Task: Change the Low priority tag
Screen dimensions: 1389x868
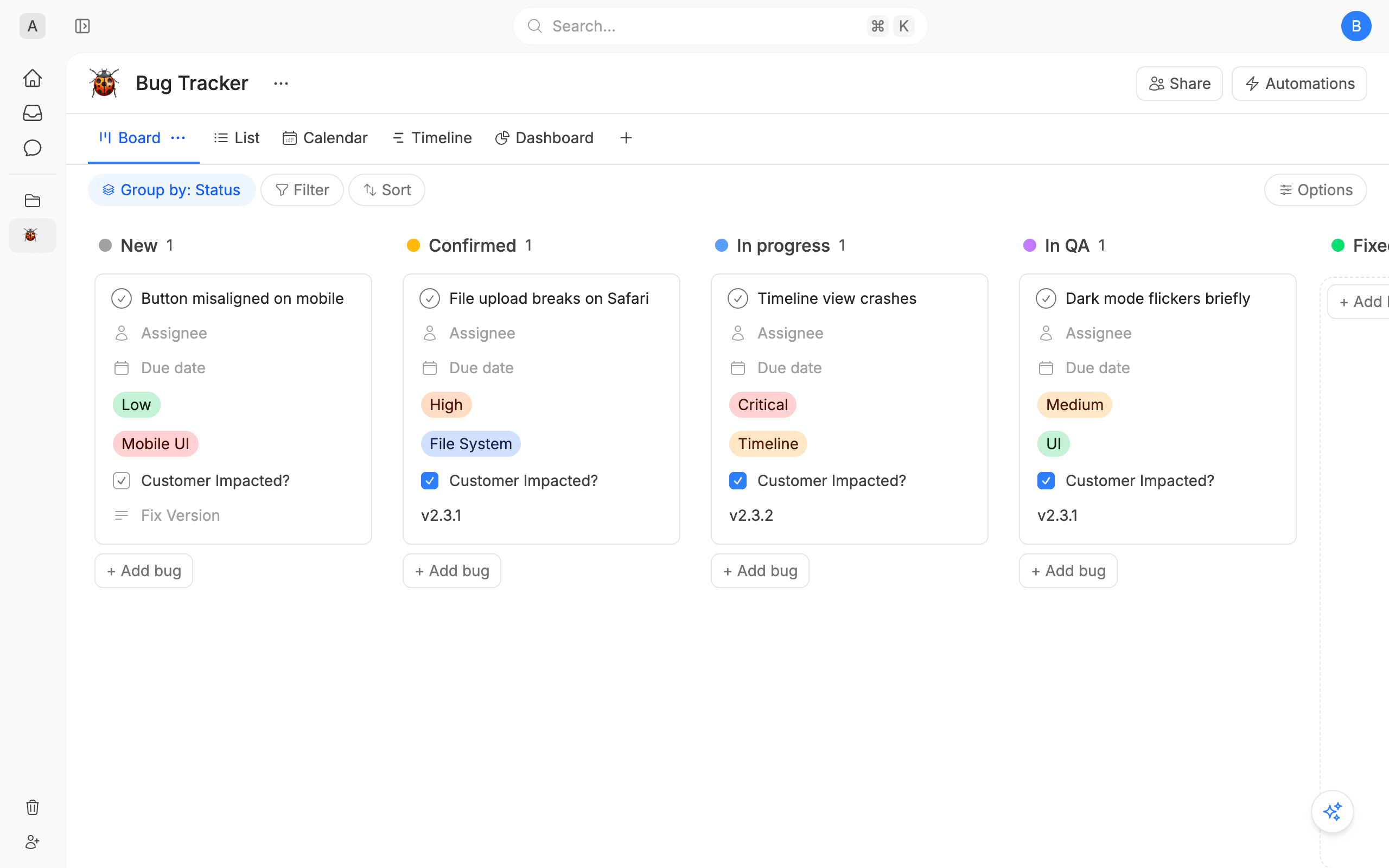Action: pyautogui.click(x=137, y=405)
